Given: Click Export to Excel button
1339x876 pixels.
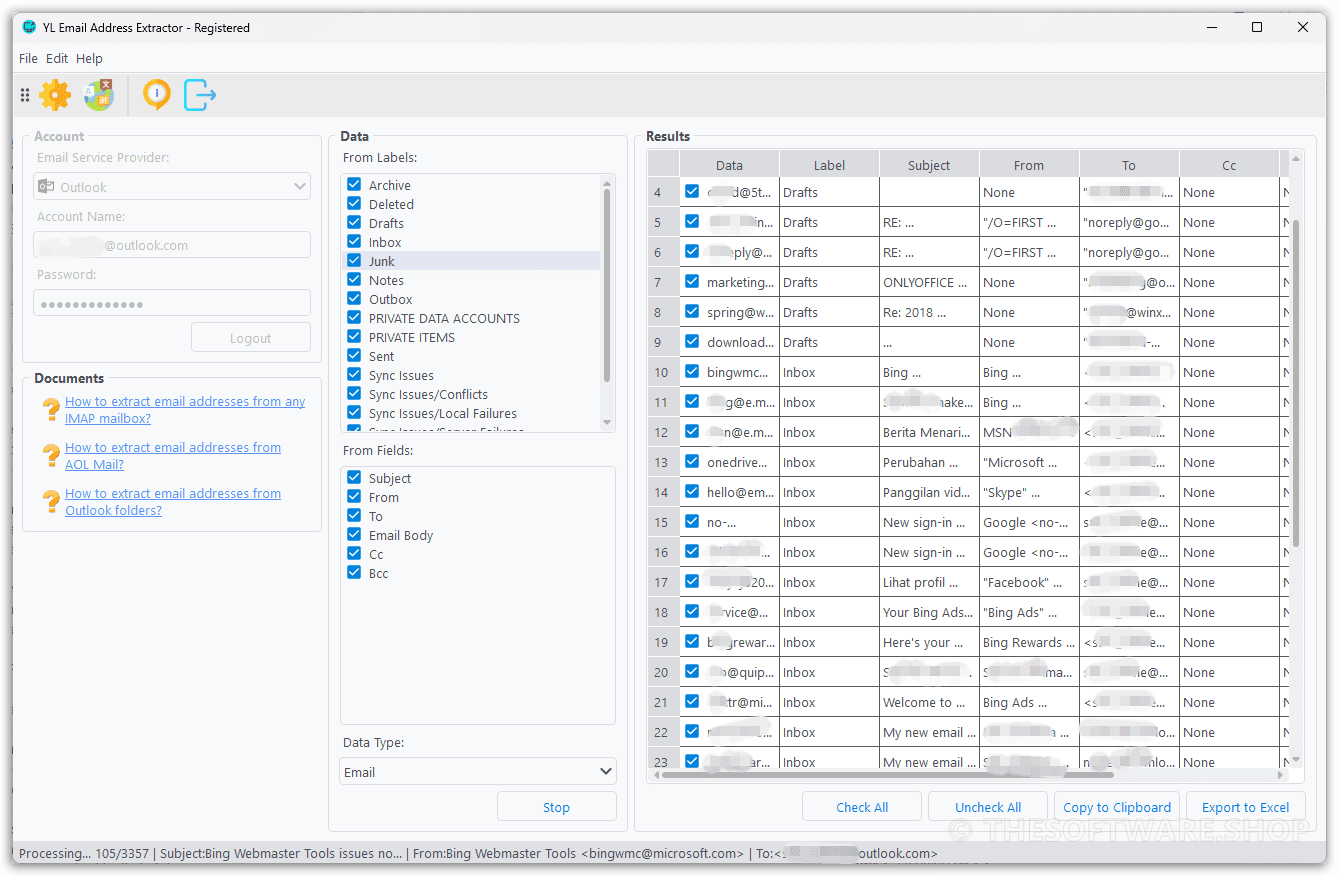Looking at the screenshot, I should [x=1245, y=807].
